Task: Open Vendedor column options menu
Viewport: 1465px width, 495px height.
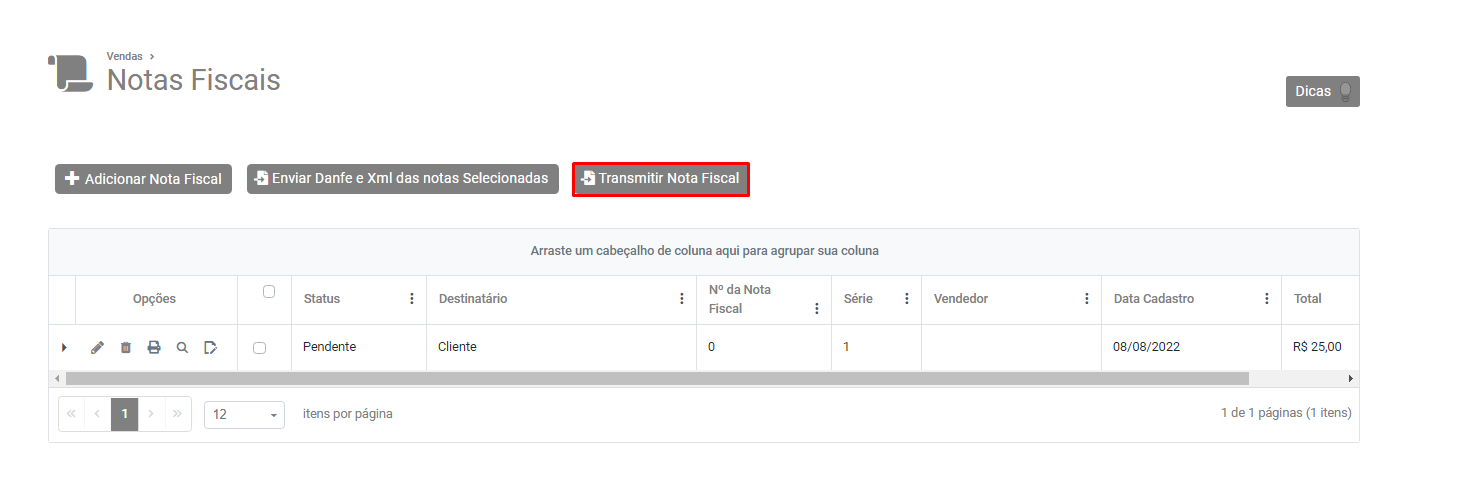Action: coord(1087,299)
